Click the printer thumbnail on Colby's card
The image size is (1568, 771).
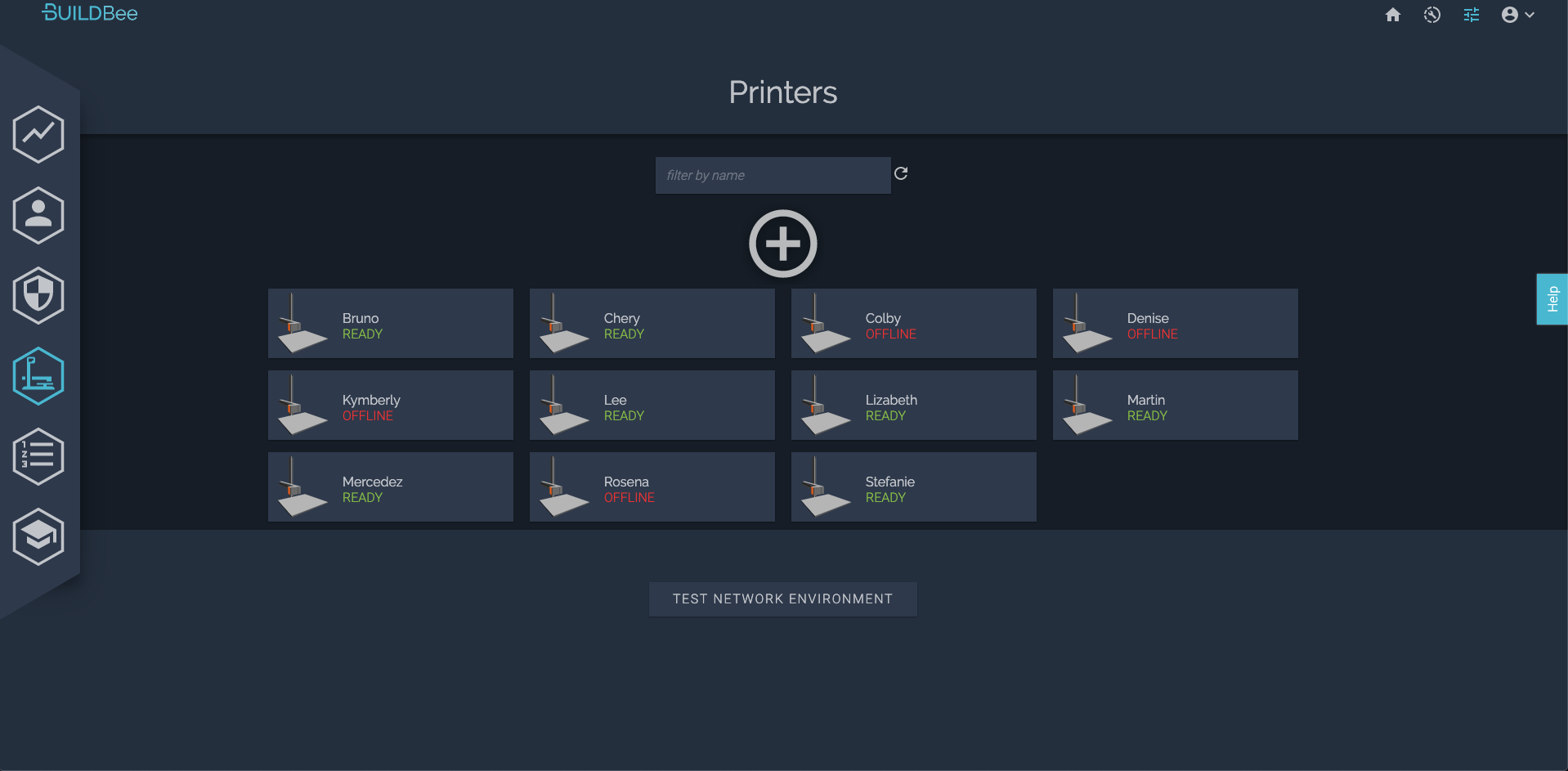826,324
